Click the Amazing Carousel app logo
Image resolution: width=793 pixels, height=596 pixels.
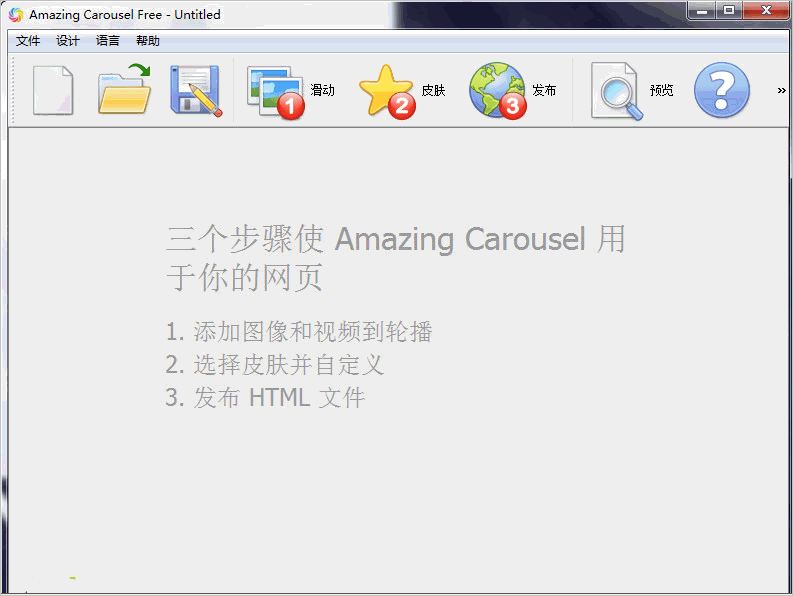point(16,15)
